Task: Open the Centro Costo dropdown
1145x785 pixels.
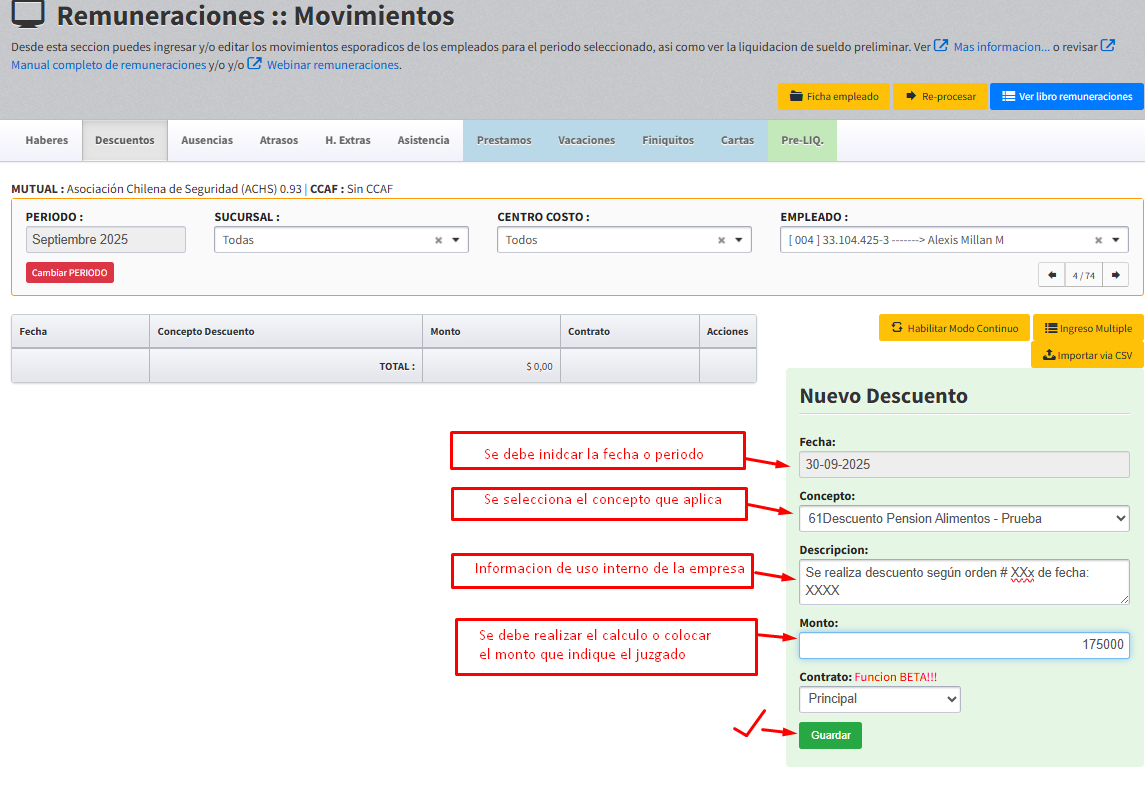Action: click(739, 240)
